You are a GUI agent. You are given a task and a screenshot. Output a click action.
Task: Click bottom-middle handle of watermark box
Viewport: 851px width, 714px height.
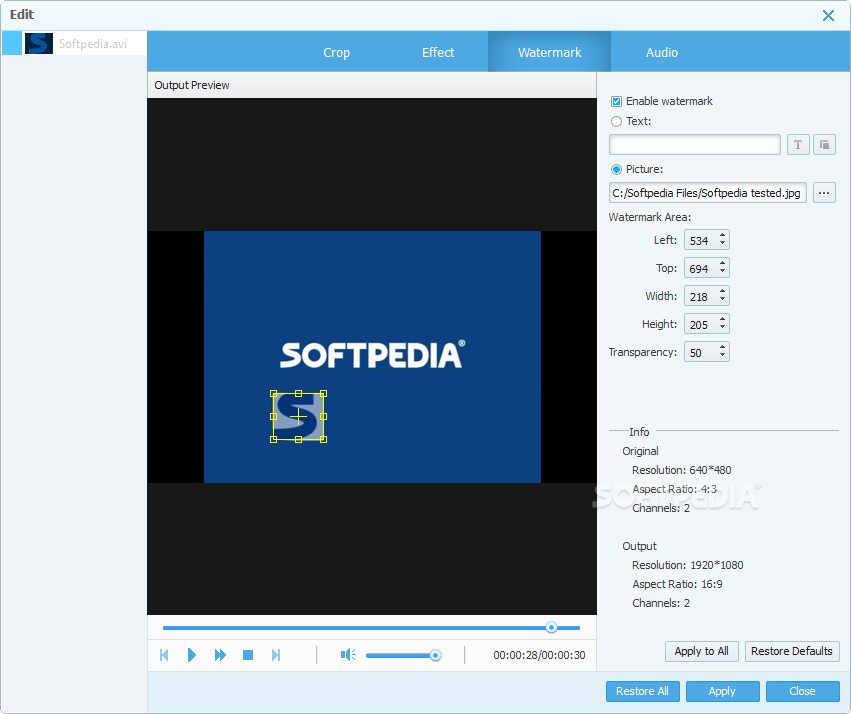[299, 439]
